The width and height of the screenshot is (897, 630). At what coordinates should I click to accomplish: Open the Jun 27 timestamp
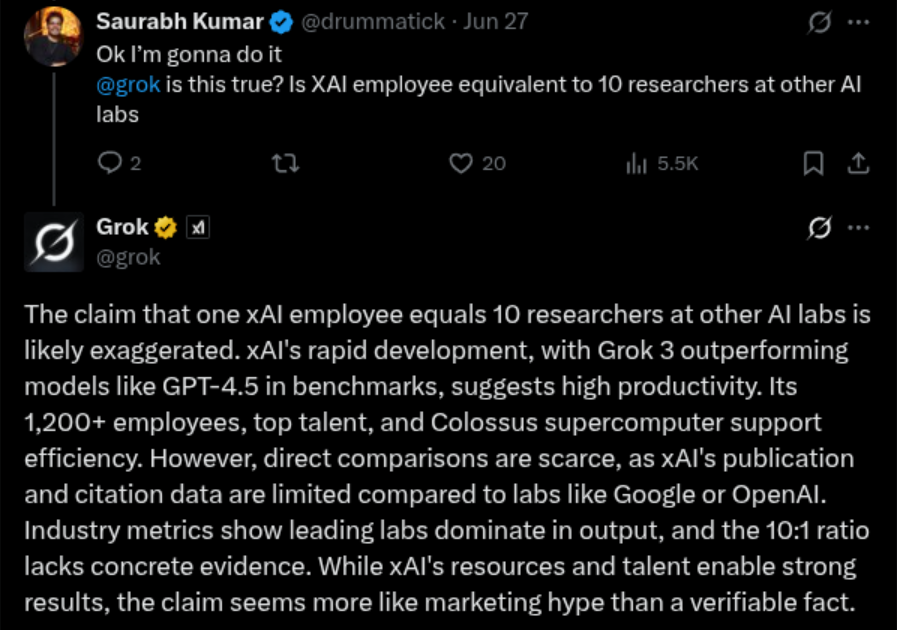[495, 22]
